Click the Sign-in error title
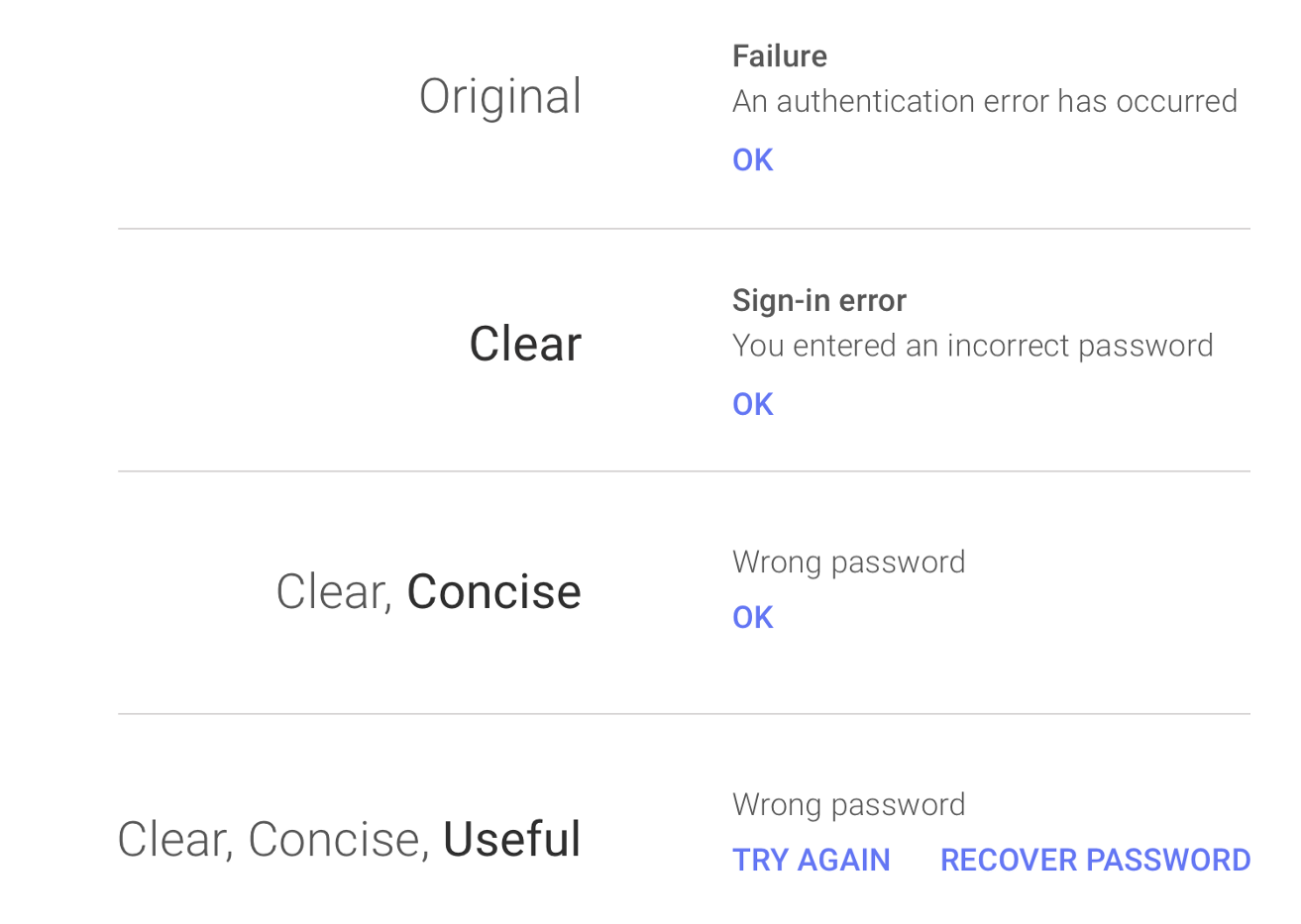 pyautogui.click(x=819, y=300)
